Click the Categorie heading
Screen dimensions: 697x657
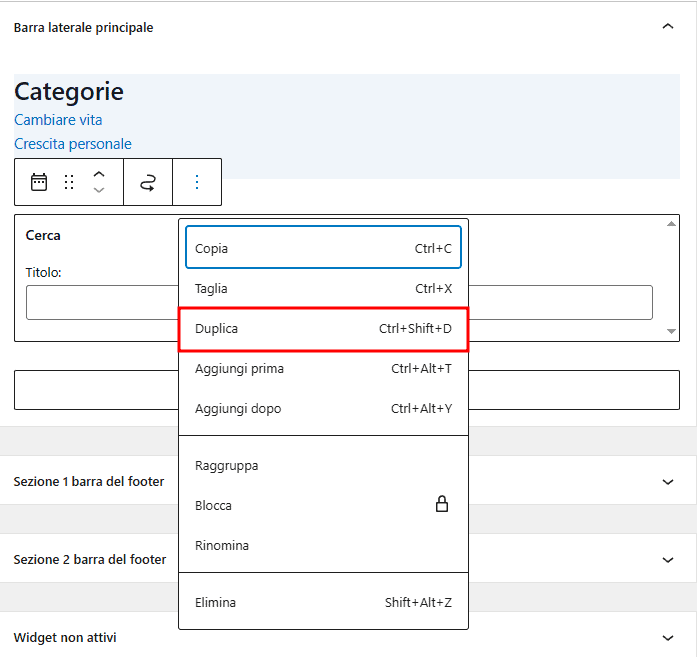pyautogui.click(x=69, y=92)
